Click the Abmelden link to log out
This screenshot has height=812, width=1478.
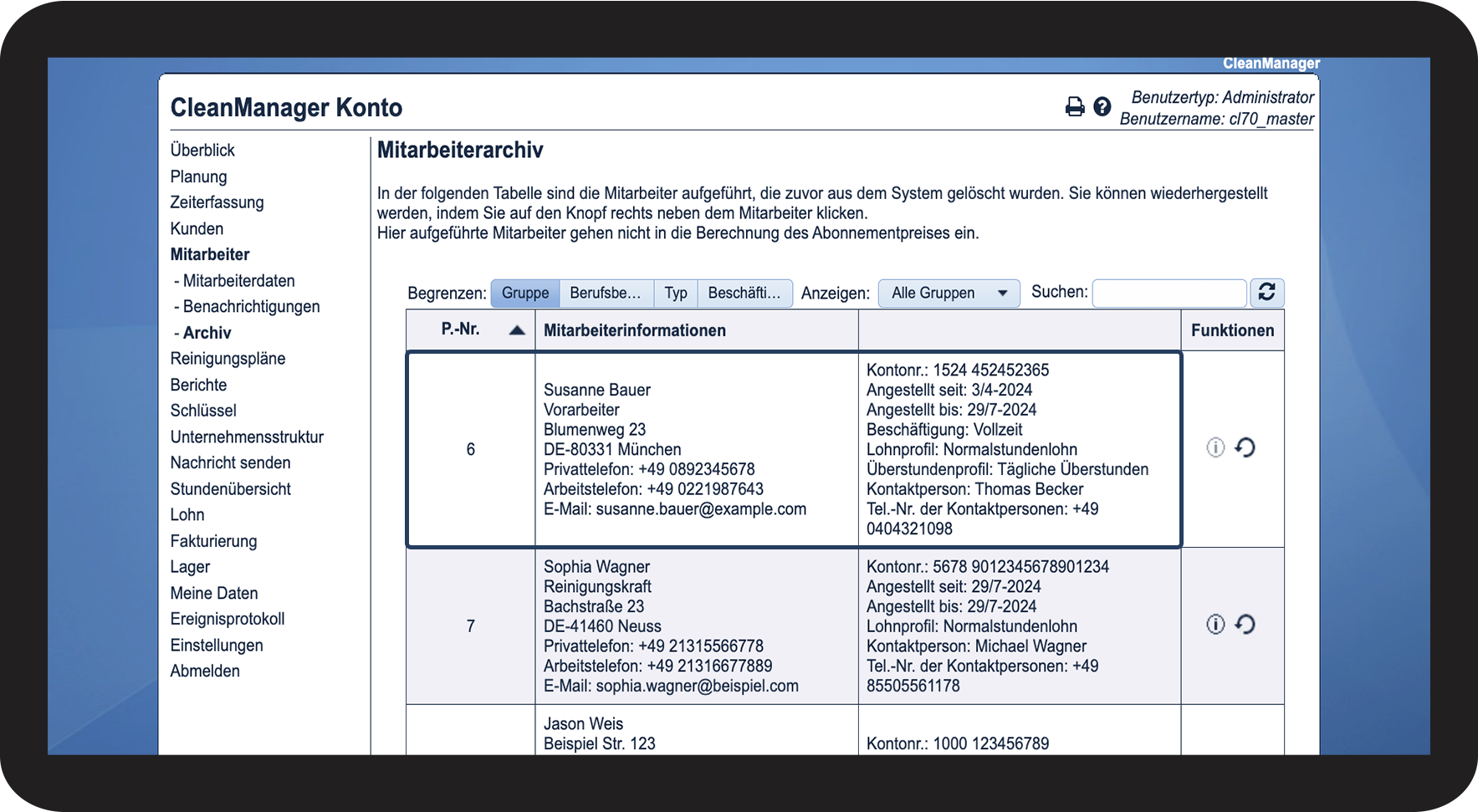coord(205,672)
